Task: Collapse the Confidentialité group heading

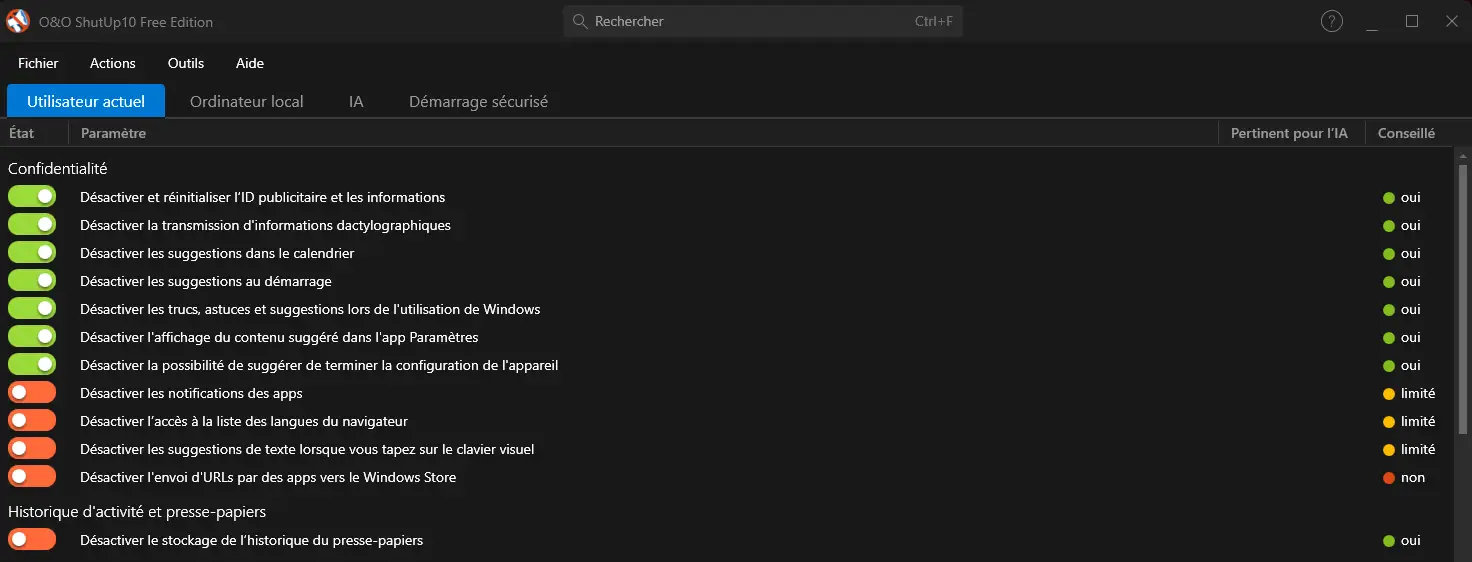Action: point(58,168)
